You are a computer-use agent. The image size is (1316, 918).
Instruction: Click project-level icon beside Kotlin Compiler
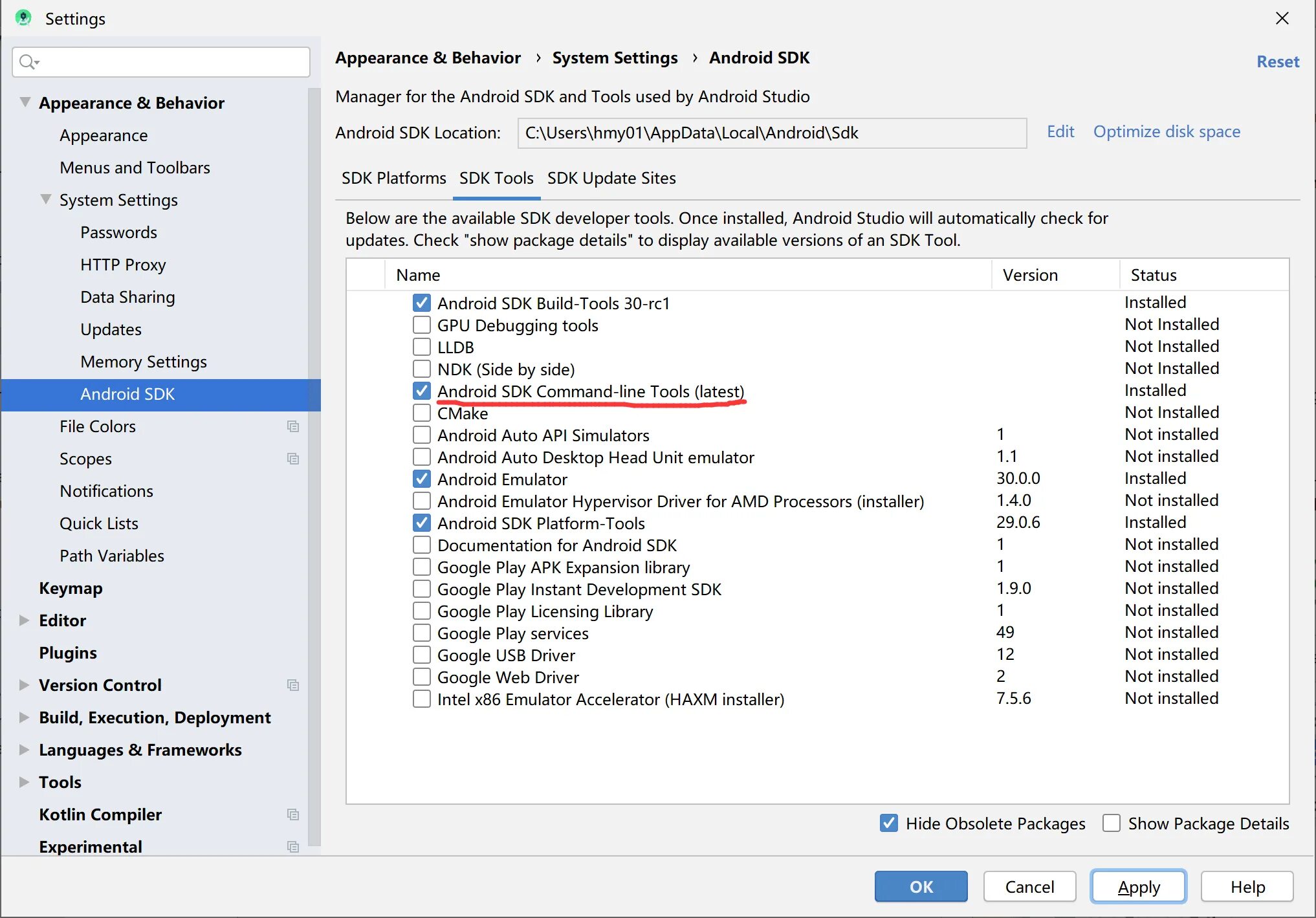(293, 814)
